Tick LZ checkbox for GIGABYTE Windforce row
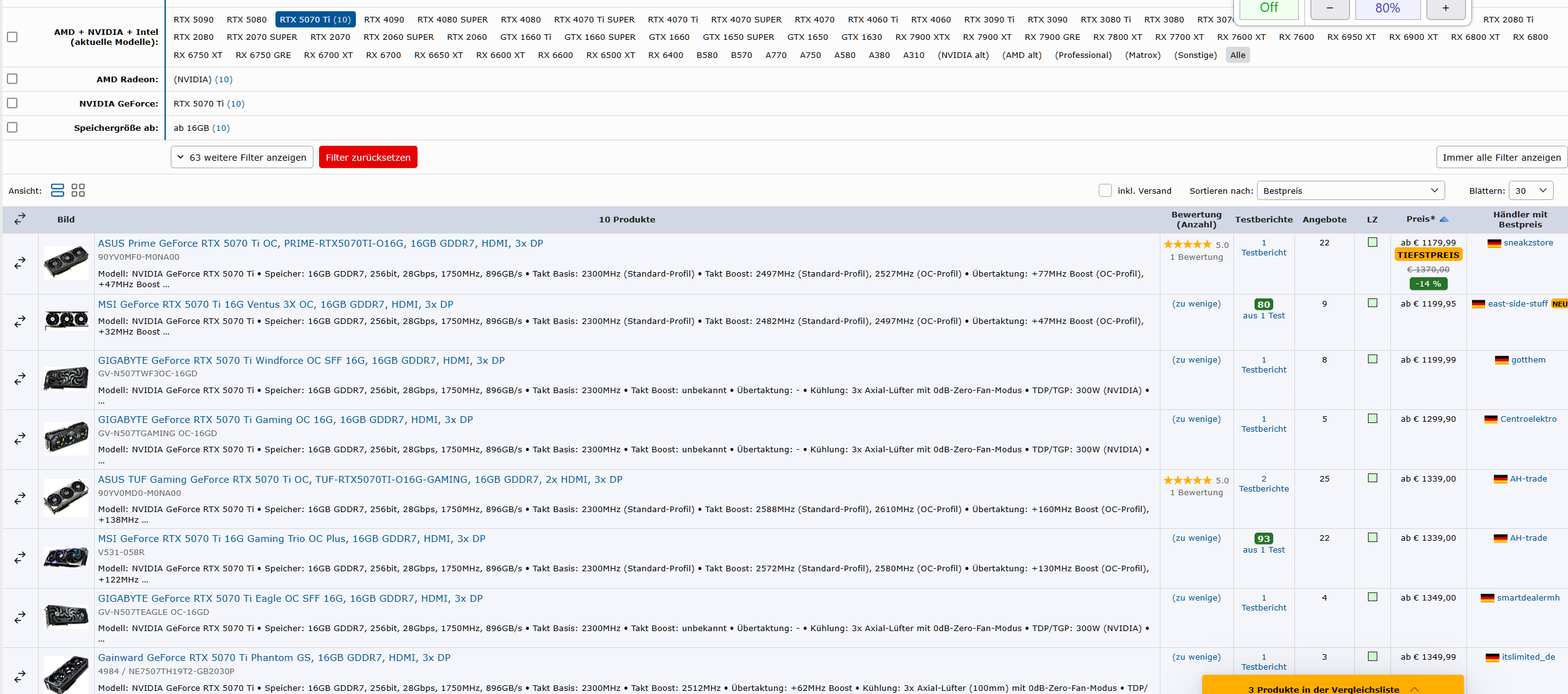The width and height of the screenshot is (1568, 694). [1372, 359]
